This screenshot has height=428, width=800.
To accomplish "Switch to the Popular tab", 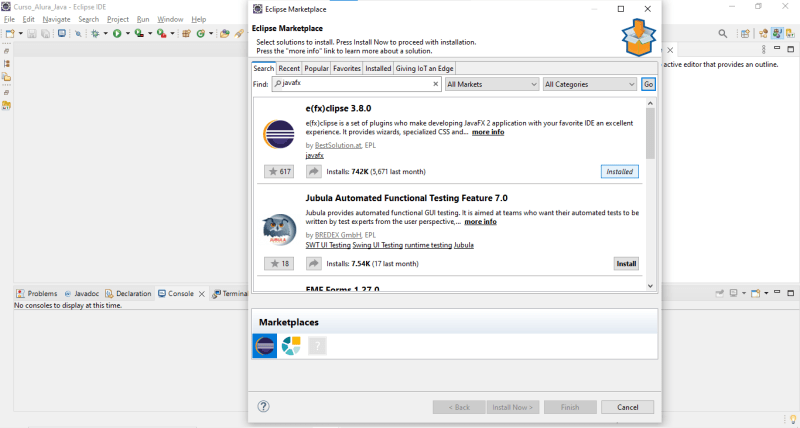I will tap(316, 68).
